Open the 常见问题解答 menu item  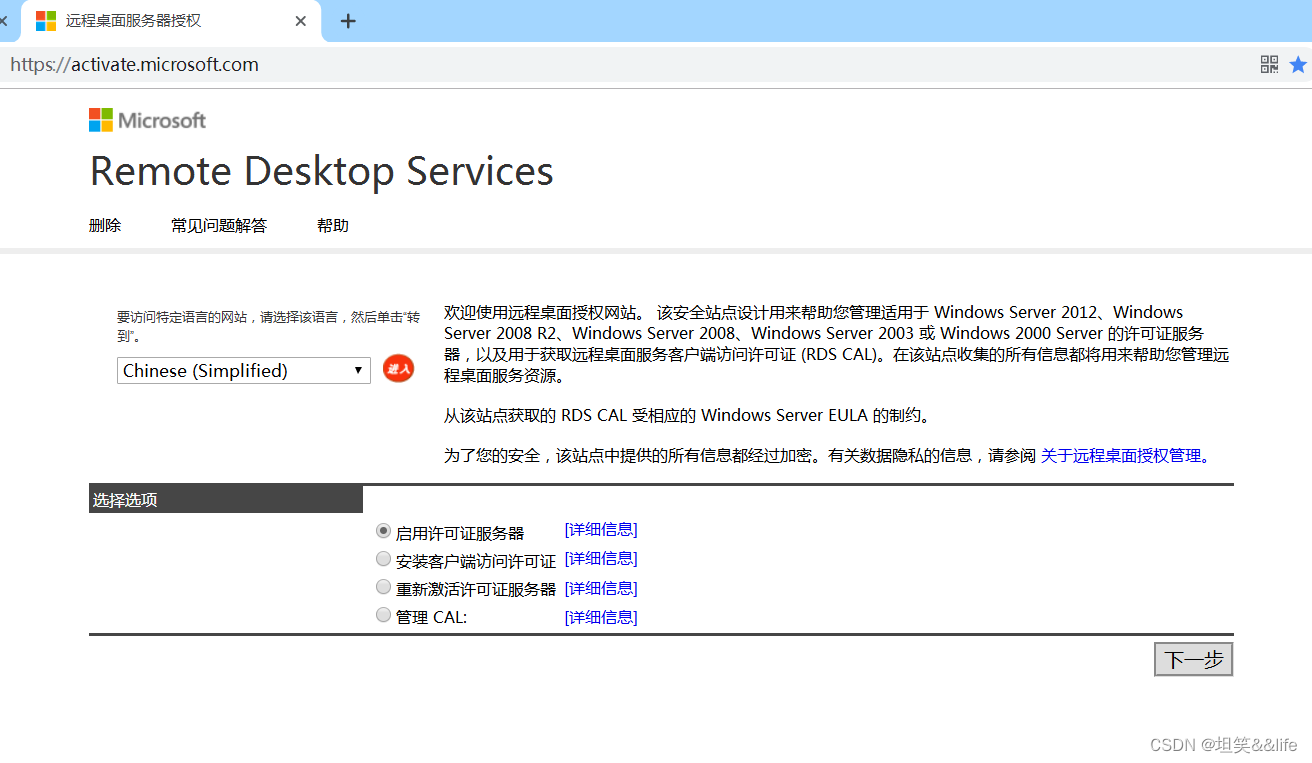coord(219,226)
